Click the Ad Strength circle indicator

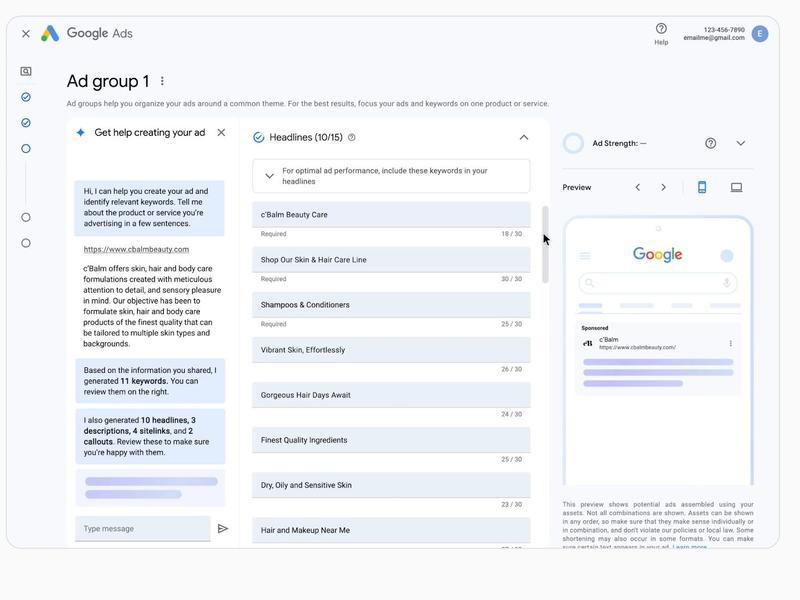pos(573,143)
